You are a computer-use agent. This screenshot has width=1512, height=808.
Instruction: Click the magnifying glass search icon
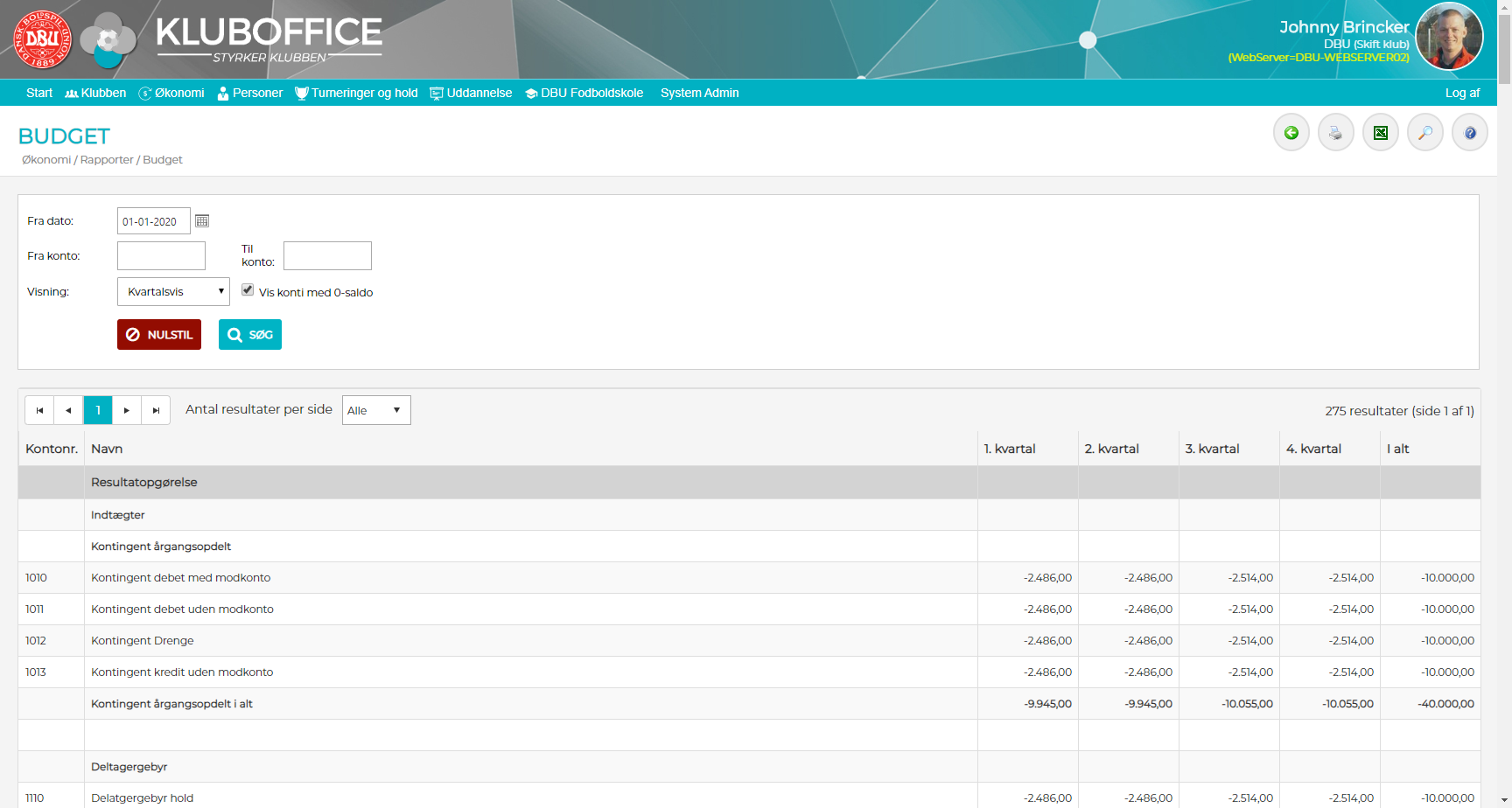[x=1424, y=133]
